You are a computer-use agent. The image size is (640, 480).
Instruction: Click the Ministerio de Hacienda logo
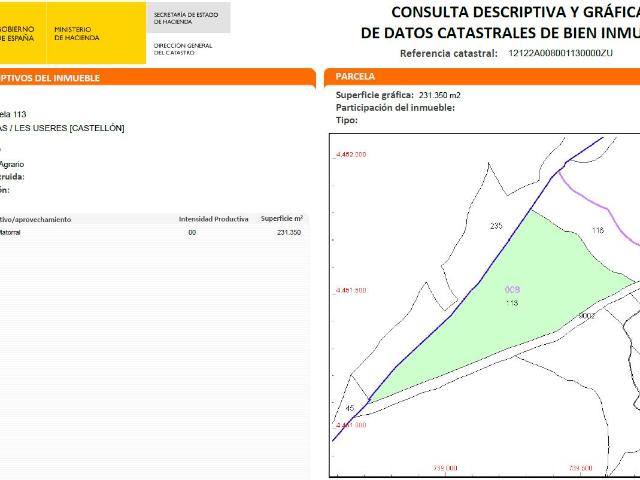click(96, 33)
